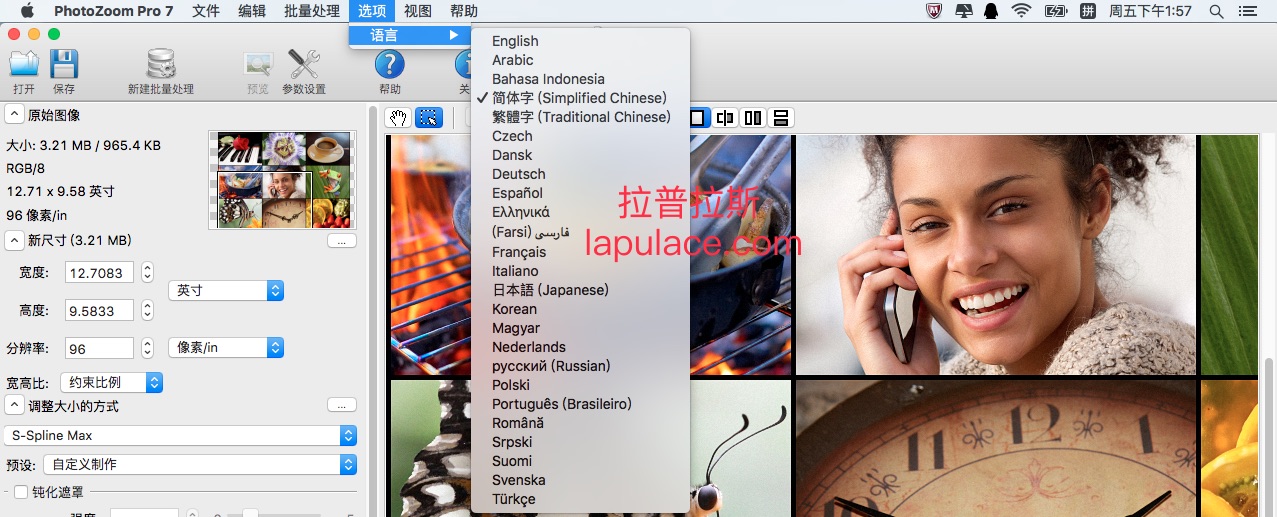Click the blue Help (帮助) question mark icon

pos(389,65)
